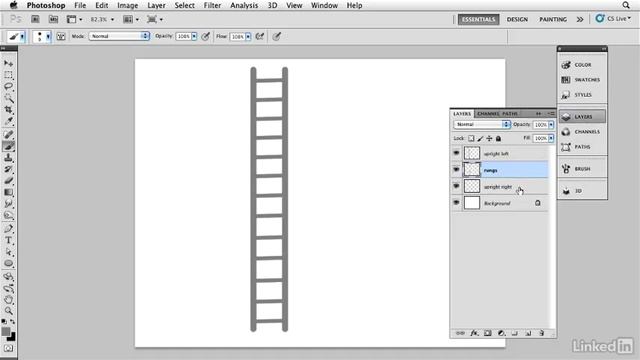This screenshot has height=360, width=640.
Task: Select the Spot Healing Brush tool
Action: tap(8, 134)
